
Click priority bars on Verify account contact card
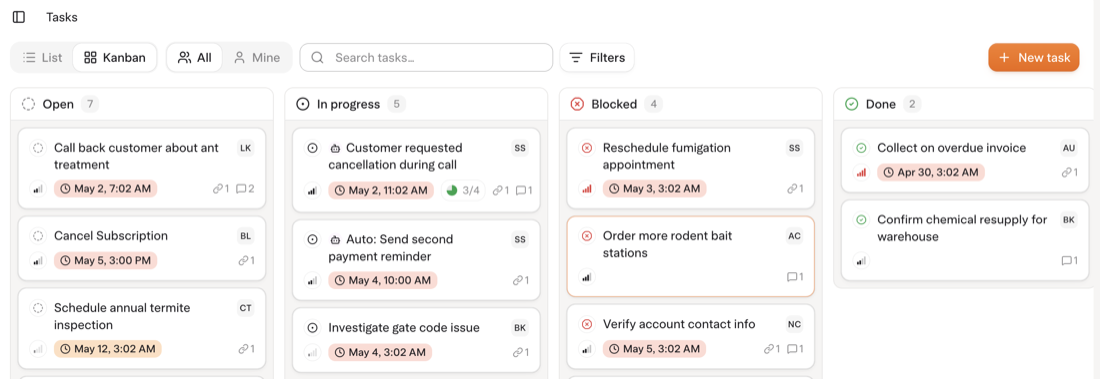[x=586, y=348]
